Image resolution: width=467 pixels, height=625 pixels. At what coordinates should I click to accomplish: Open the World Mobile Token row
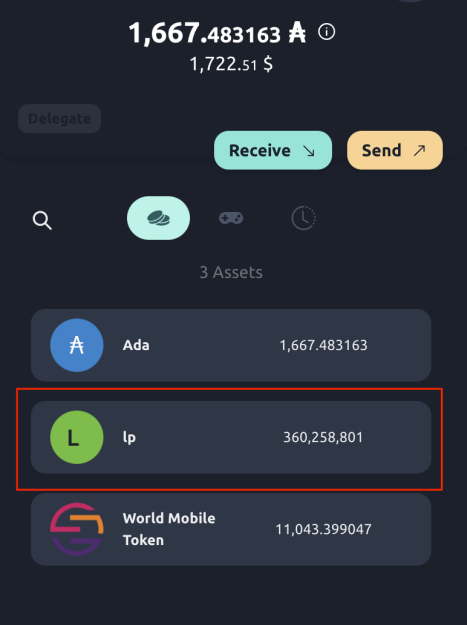231,529
